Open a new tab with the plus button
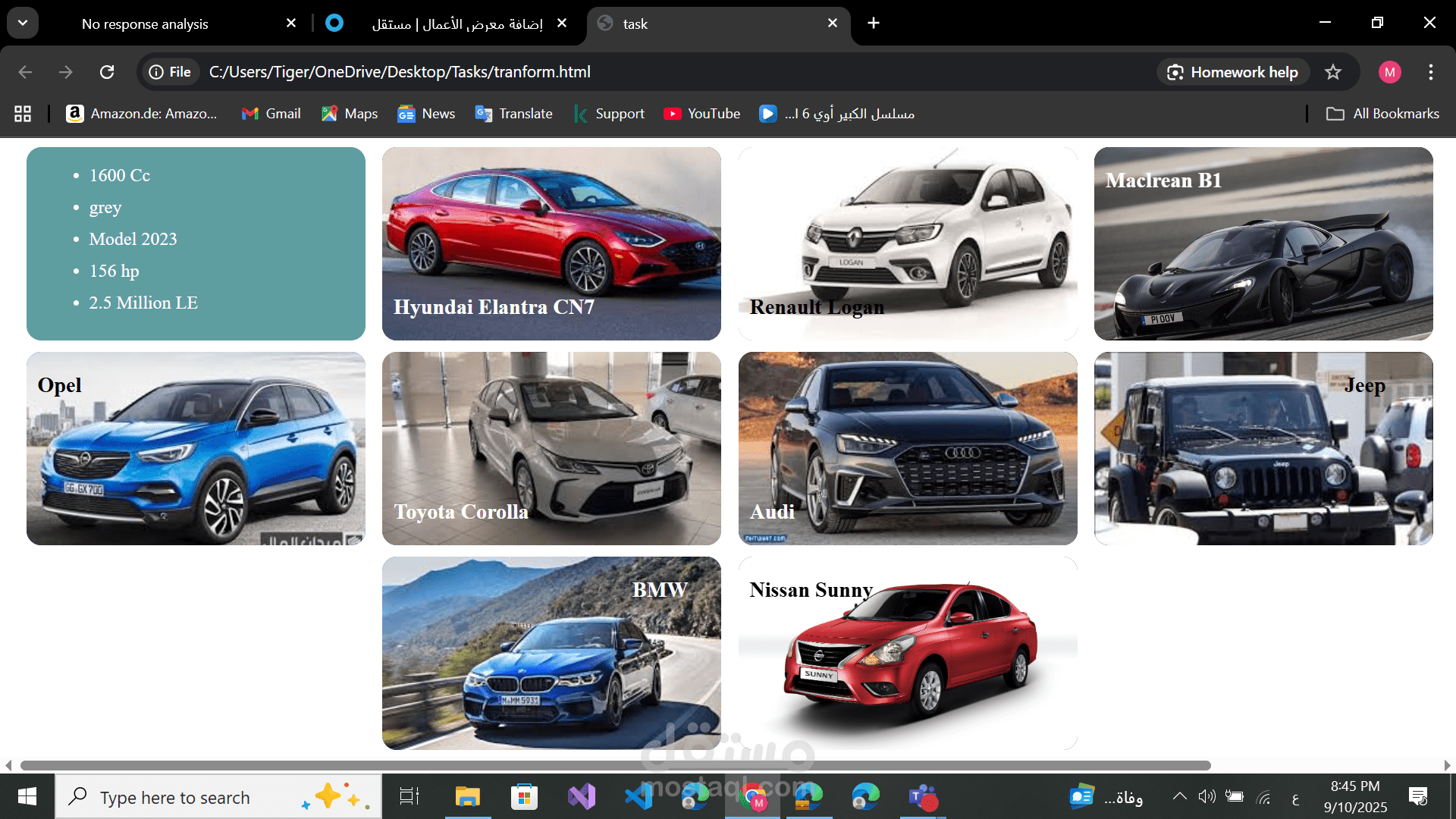Viewport: 1456px width, 819px height. pos(874,24)
